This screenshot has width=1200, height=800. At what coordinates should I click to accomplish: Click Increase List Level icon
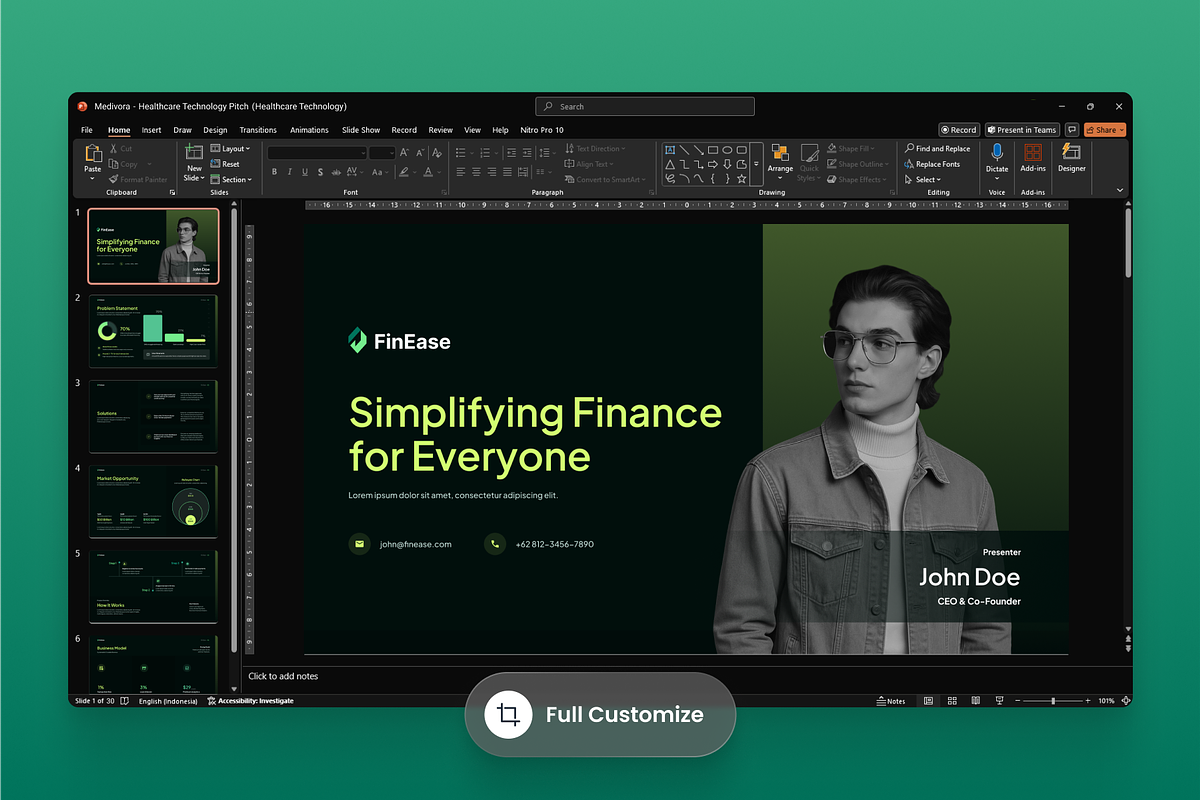coord(527,152)
